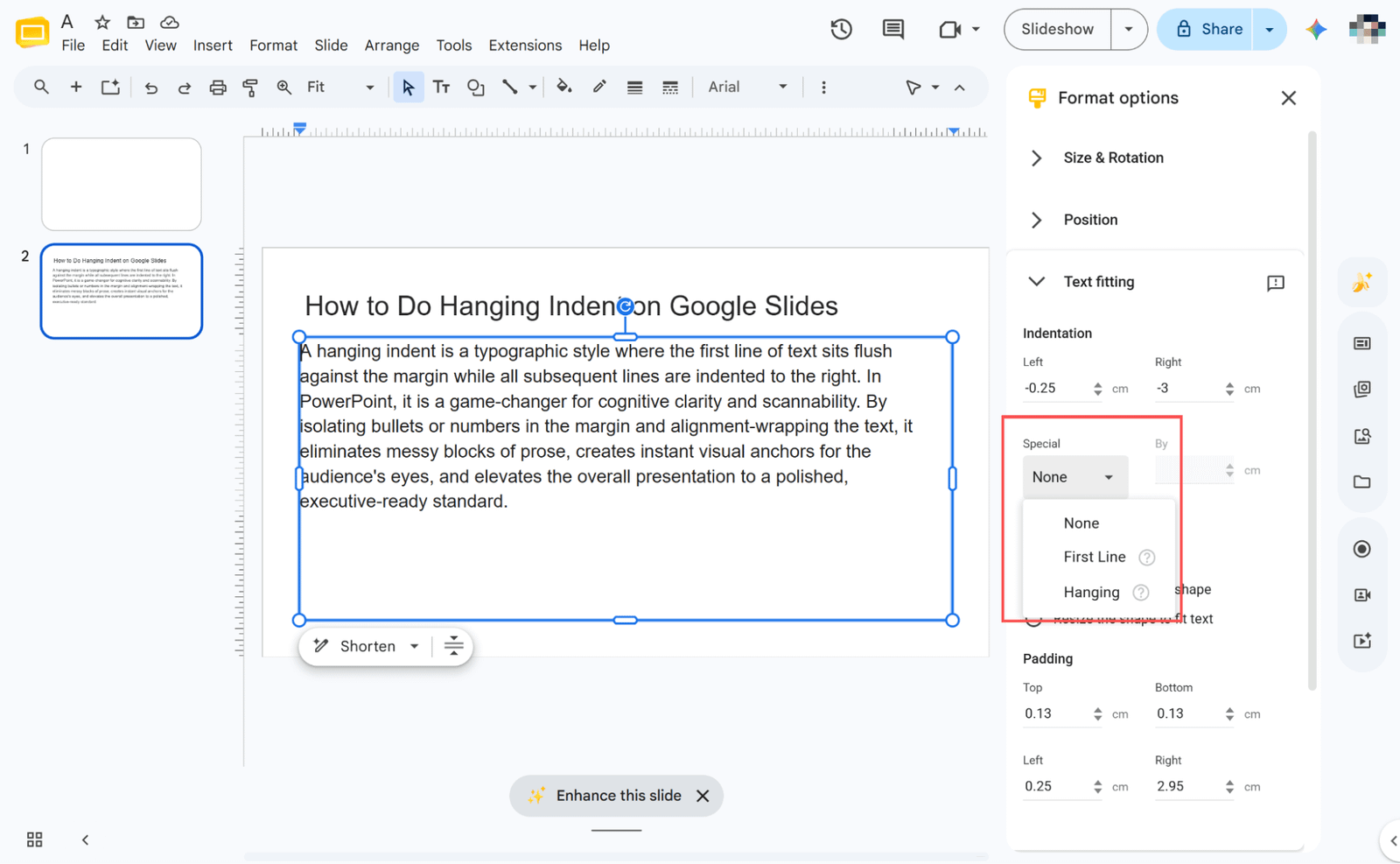Image resolution: width=1400 pixels, height=864 pixels.
Task: Click the undo arrow in toolbar
Action: click(150, 88)
